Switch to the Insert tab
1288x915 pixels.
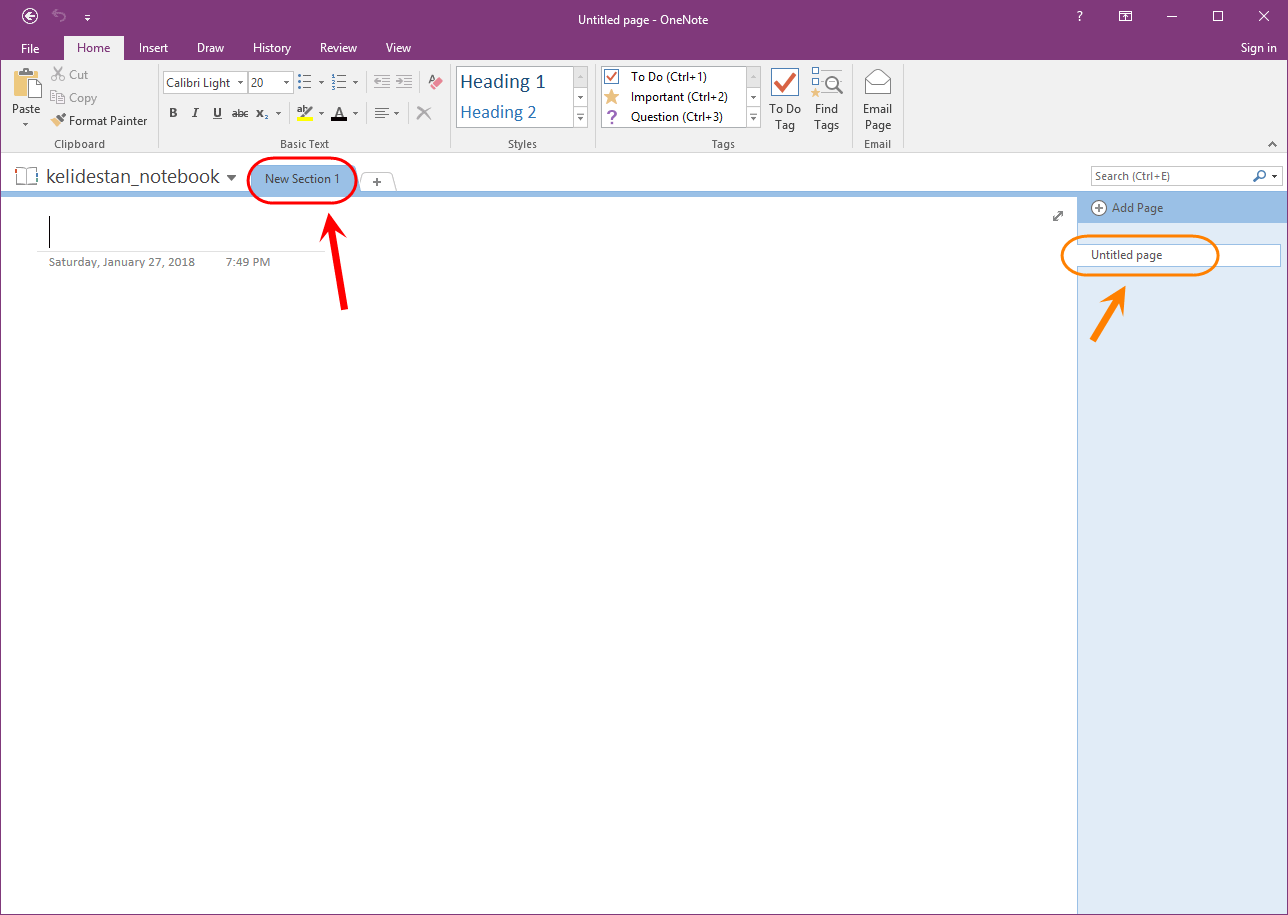tap(153, 48)
